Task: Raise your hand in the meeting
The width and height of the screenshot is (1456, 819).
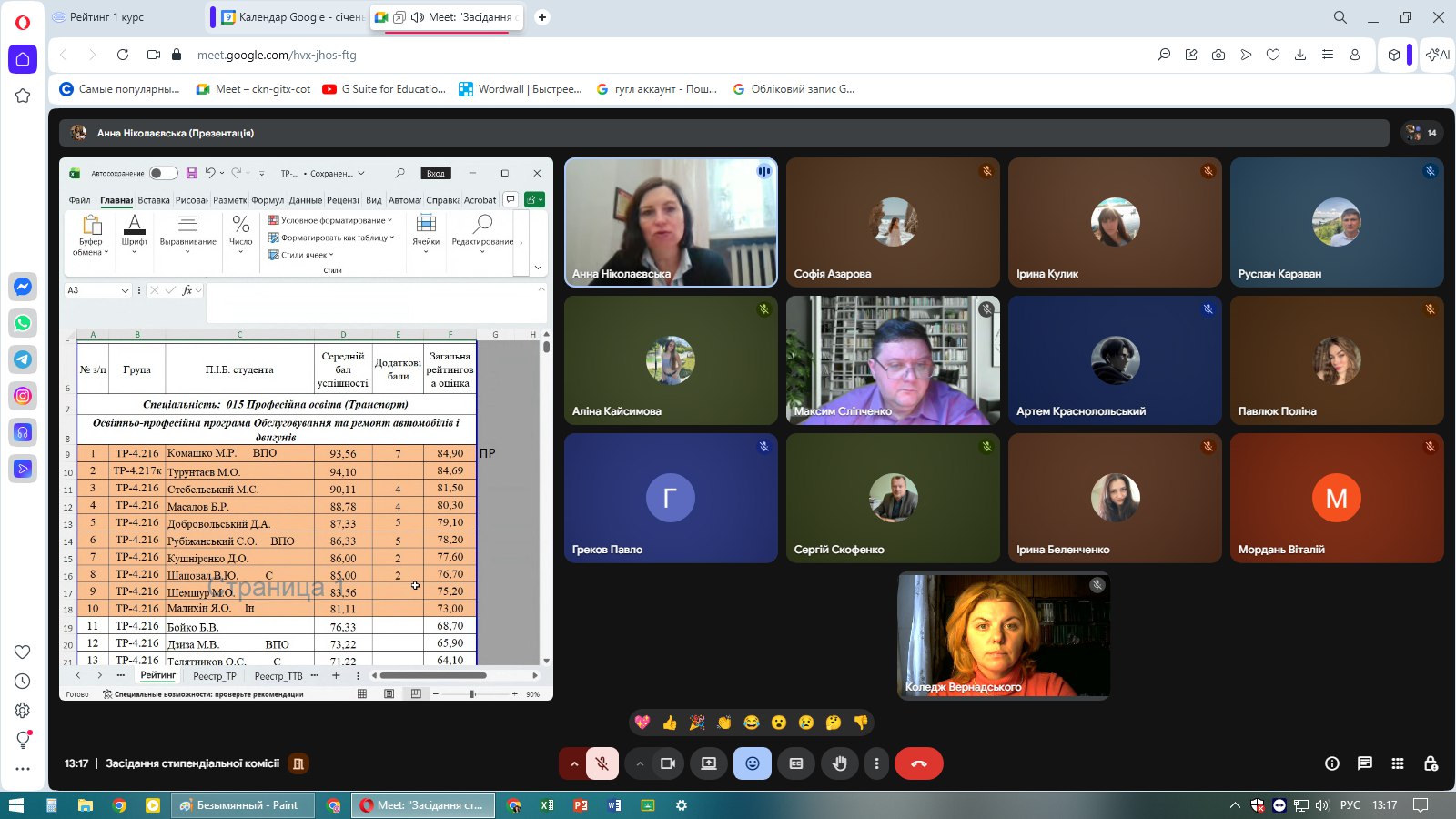Action: (839, 763)
